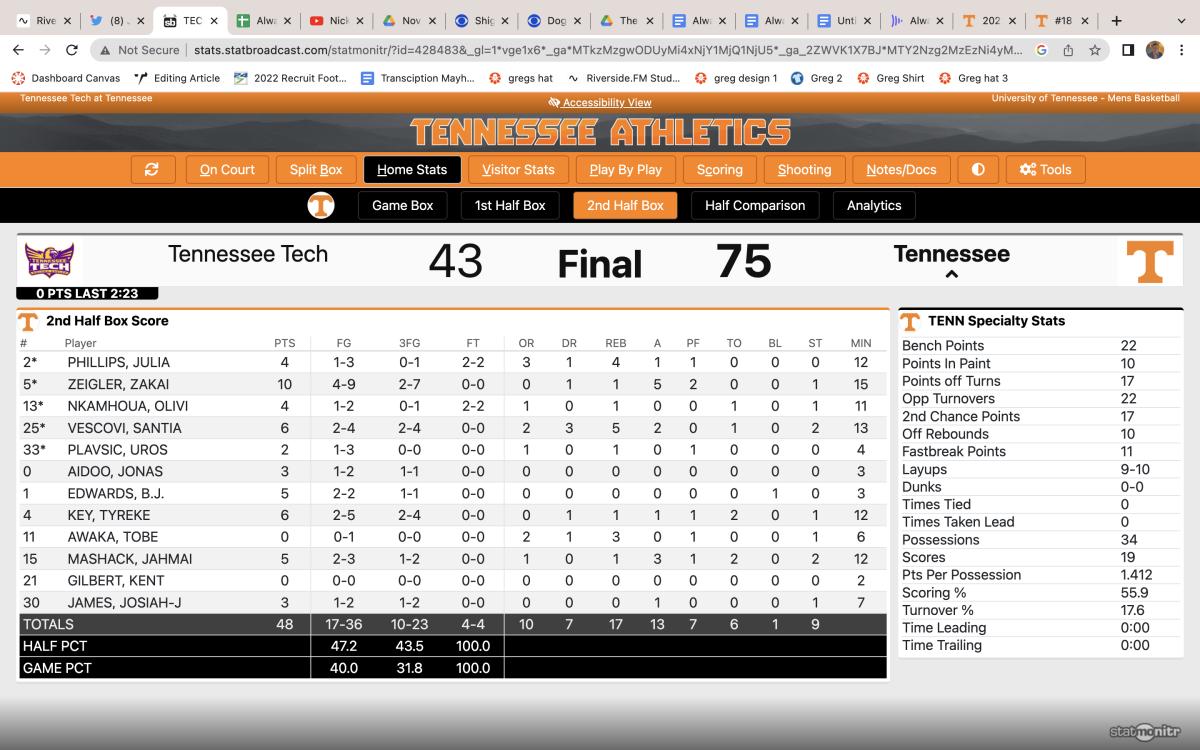Image resolution: width=1200 pixels, height=750 pixels.
Task: Click the 3FG column header
Action: click(x=409, y=343)
